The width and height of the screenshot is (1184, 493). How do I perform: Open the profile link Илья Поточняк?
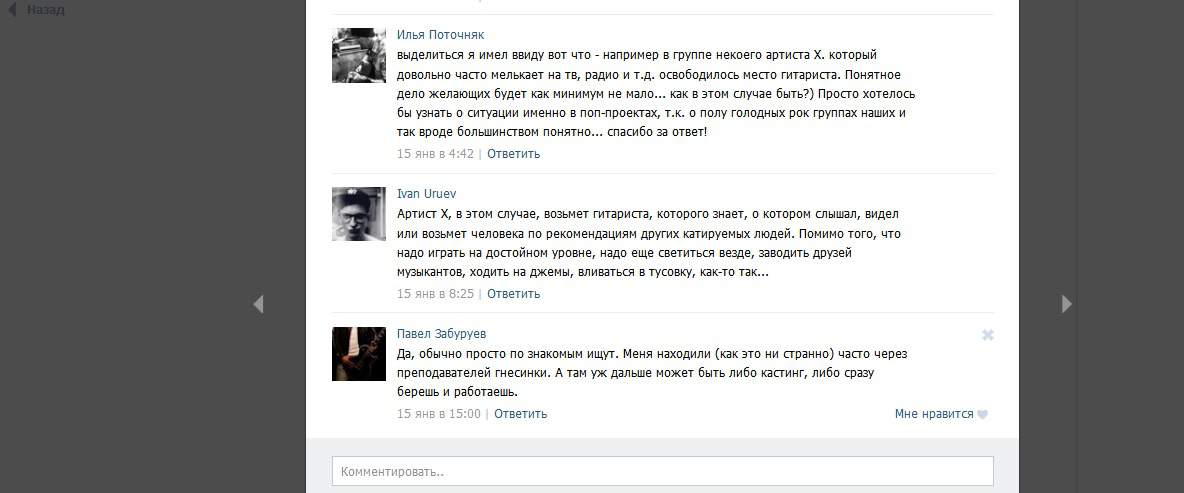click(440, 35)
